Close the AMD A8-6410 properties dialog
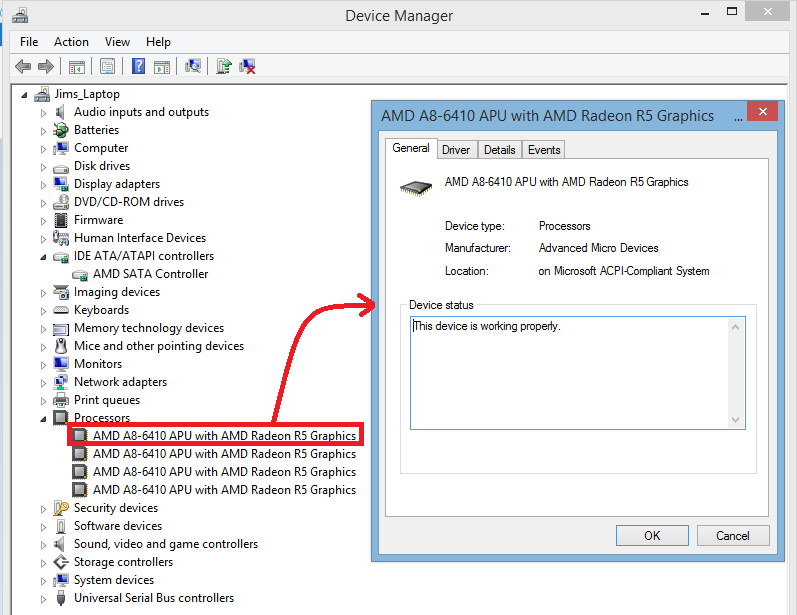 coord(762,111)
